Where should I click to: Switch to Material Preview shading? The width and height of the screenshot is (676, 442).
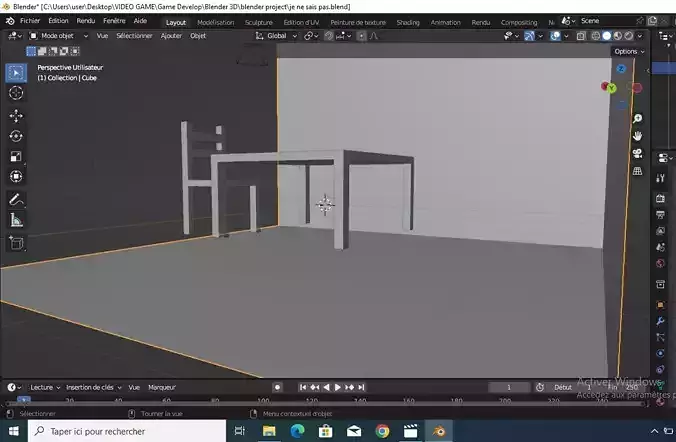[x=618, y=36]
